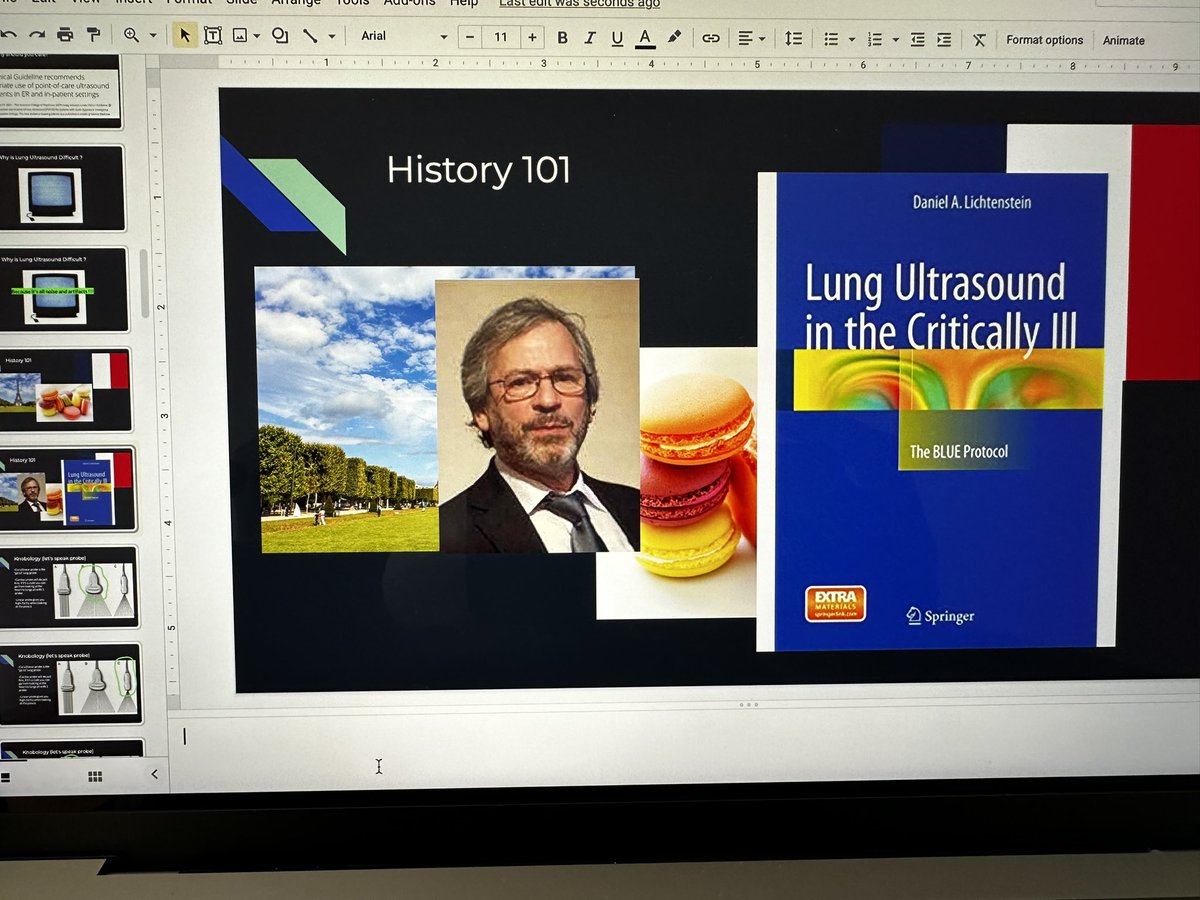The height and width of the screenshot is (900, 1200).
Task: Toggle Italic formatting
Action: coord(590,38)
